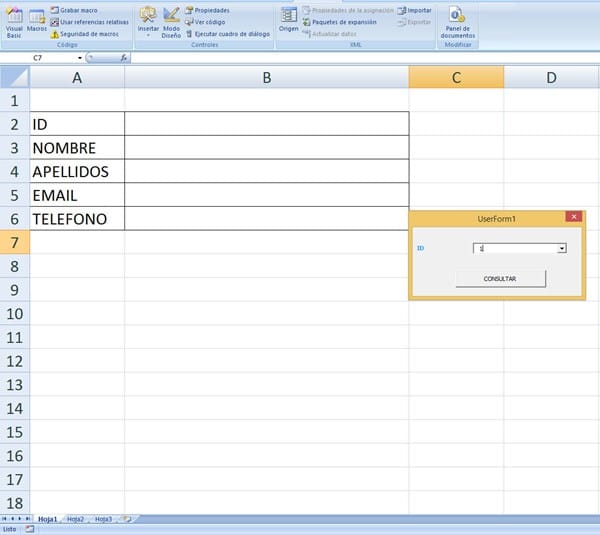Close the UserForm1 dialog
This screenshot has width=600, height=535.
pos(573,217)
